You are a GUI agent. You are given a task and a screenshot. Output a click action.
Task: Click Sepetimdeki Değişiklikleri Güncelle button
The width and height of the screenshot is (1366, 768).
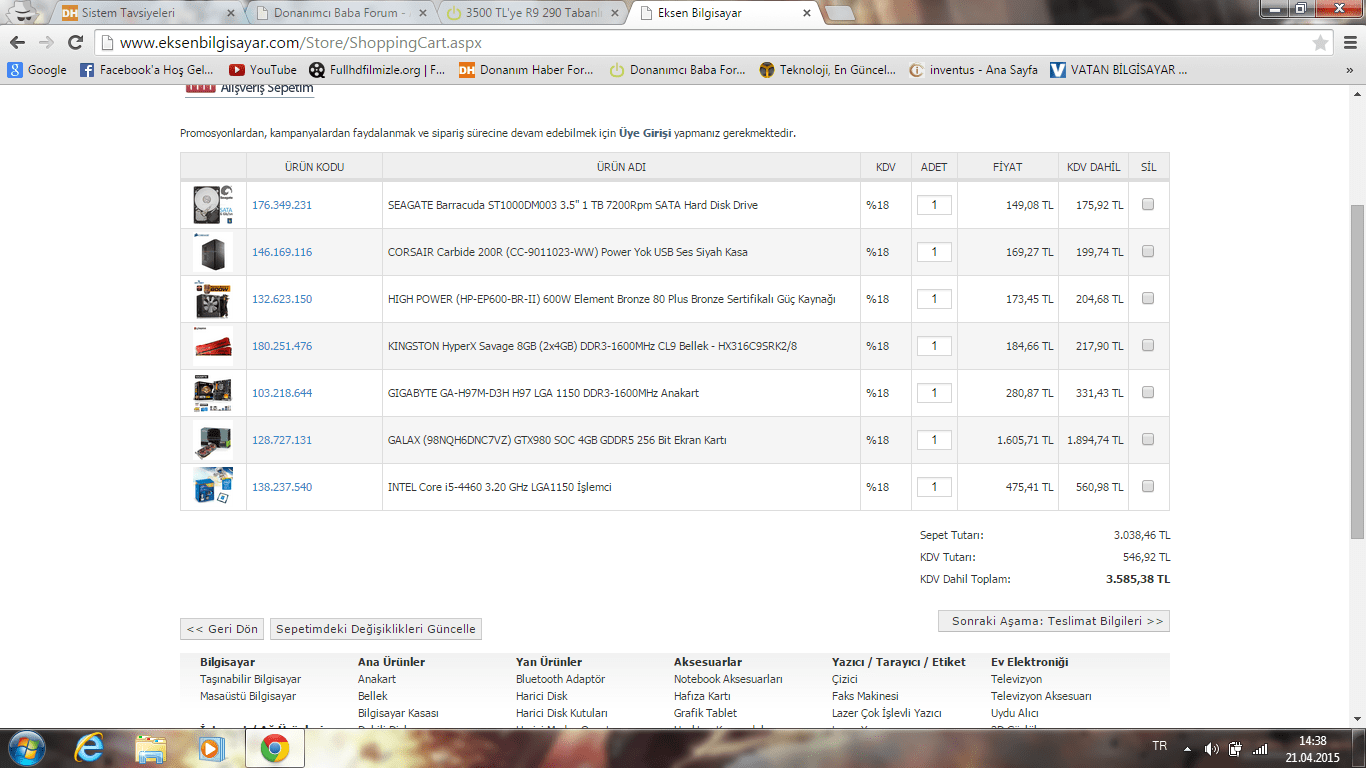point(376,629)
